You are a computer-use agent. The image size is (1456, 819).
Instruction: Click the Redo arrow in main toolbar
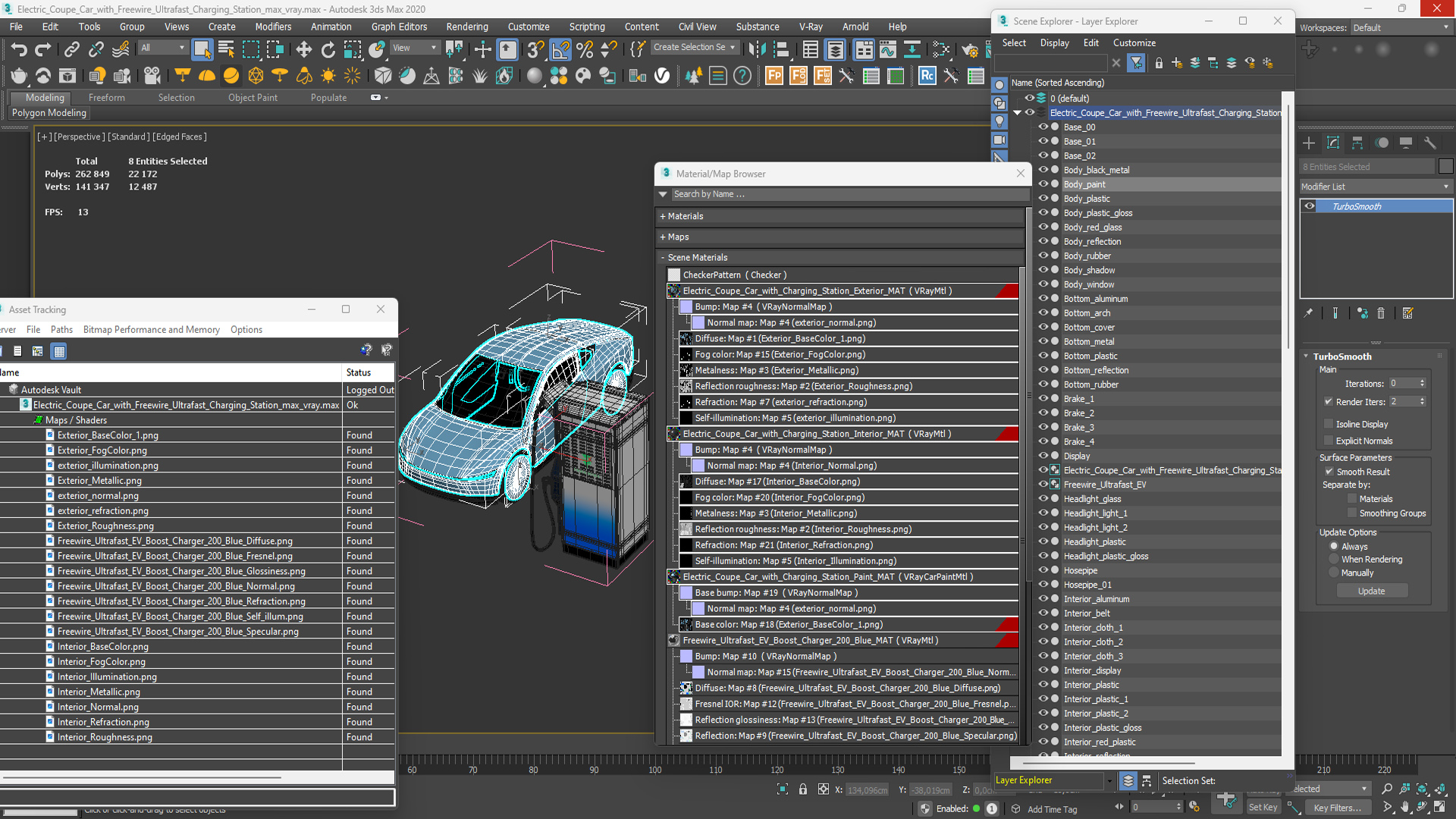pos(43,50)
